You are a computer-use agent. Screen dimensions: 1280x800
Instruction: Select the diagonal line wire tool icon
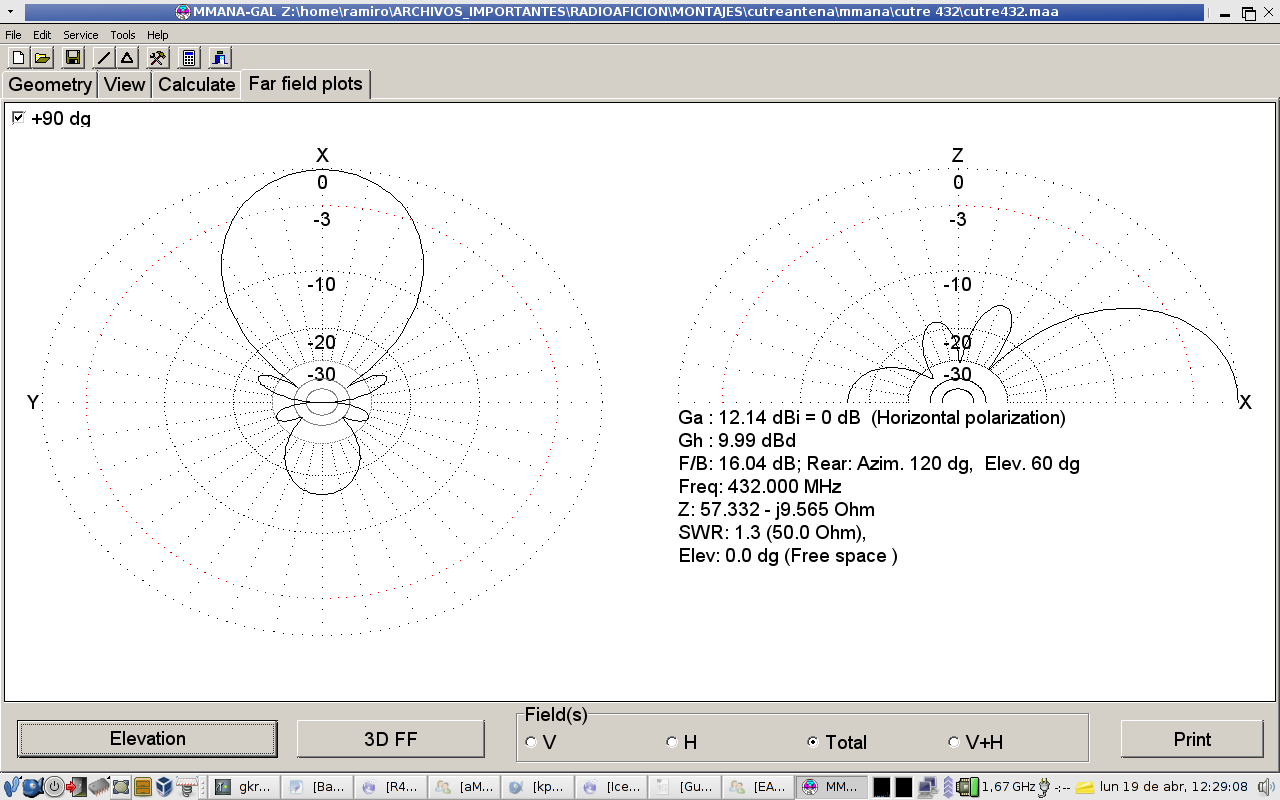(x=104, y=58)
